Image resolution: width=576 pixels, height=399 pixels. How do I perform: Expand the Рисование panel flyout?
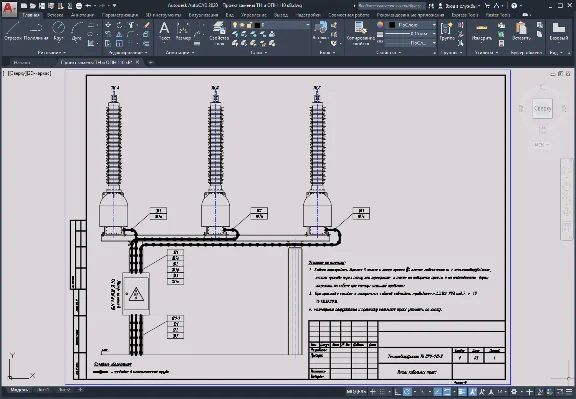pyautogui.click(x=51, y=53)
